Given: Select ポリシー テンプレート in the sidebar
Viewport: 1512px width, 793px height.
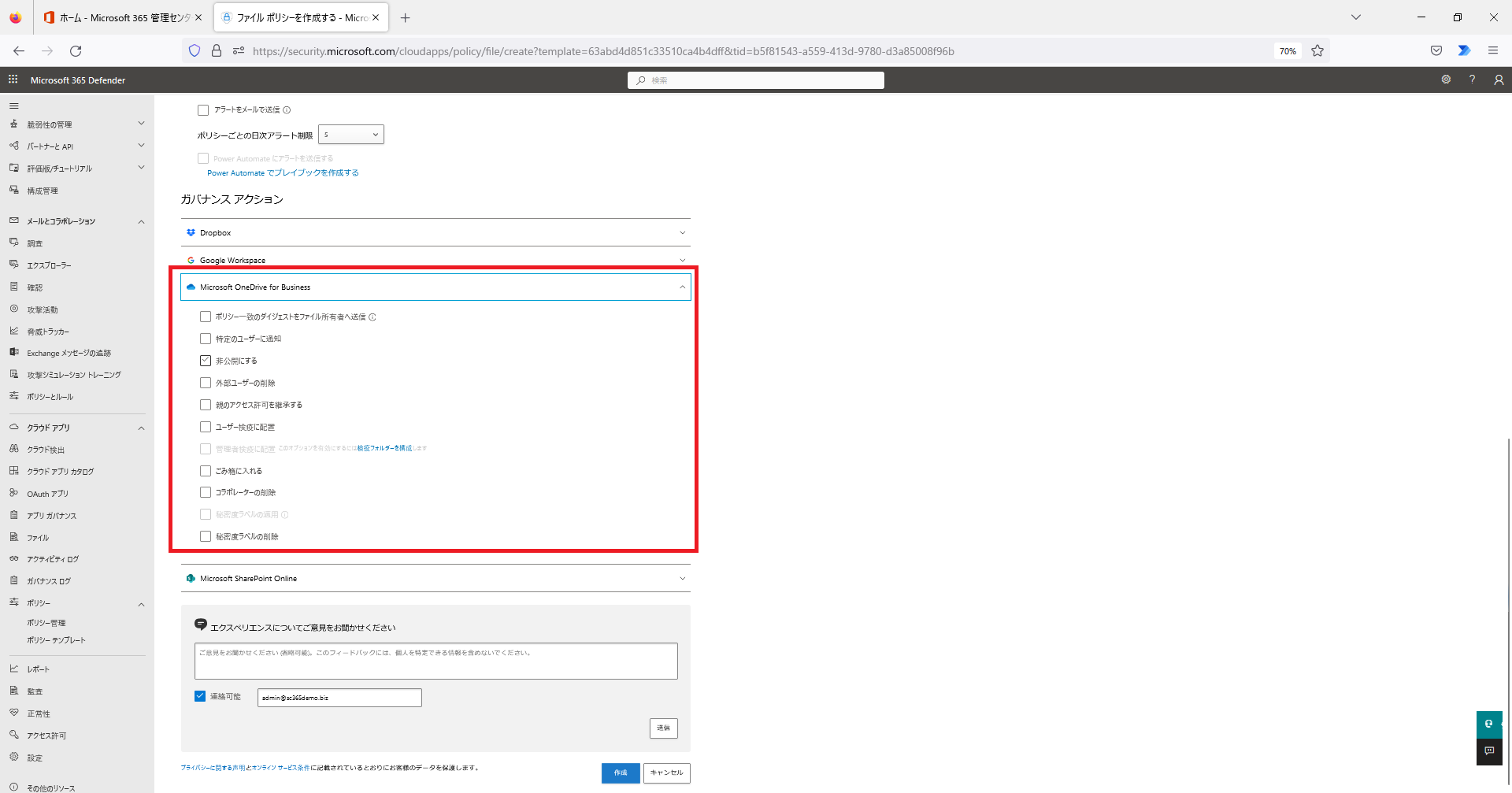Looking at the screenshot, I should pyautogui.click(x=56, y=640).
